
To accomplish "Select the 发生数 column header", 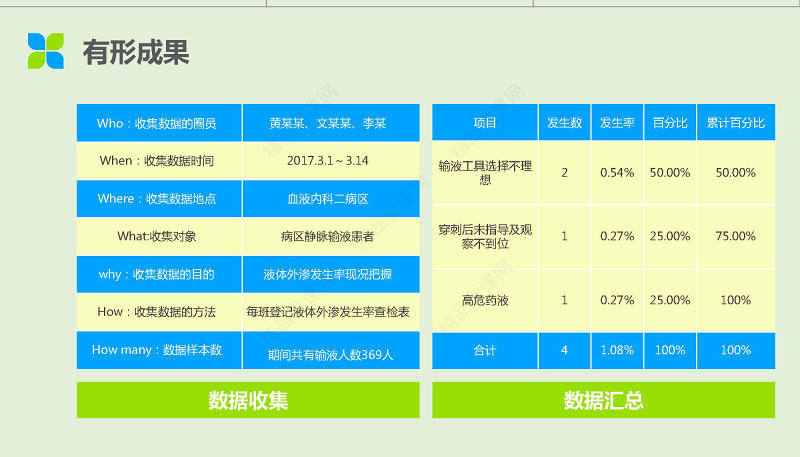I will (564, 123).
